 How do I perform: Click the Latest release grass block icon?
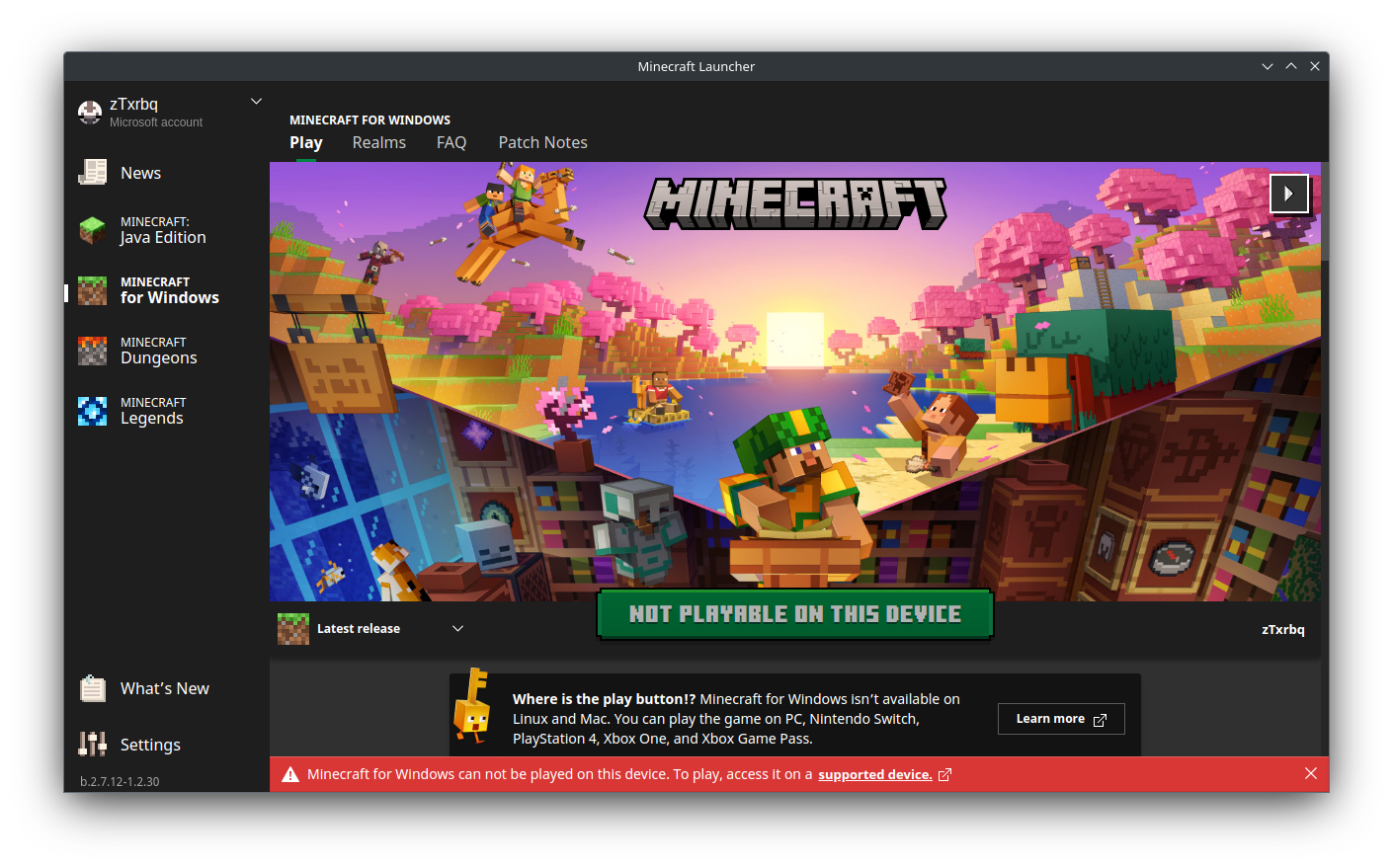(293, 629)
